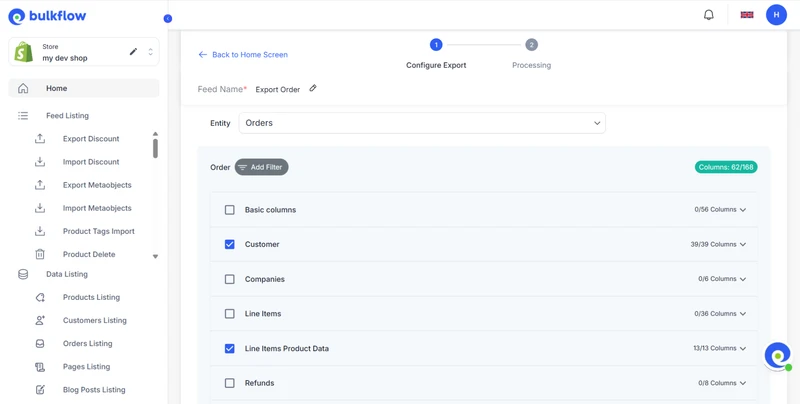Click the Export Metaobjects upload icon

(x=40, y=185)
